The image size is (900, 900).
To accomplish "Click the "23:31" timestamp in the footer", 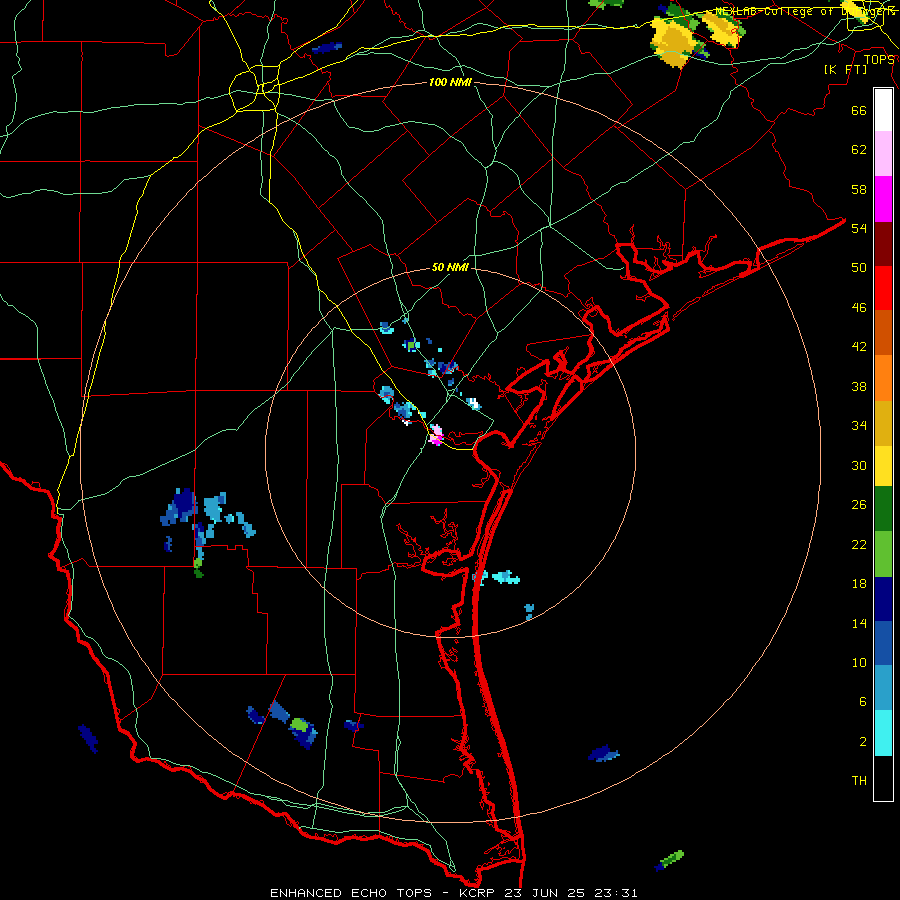I will coord(616,893).
